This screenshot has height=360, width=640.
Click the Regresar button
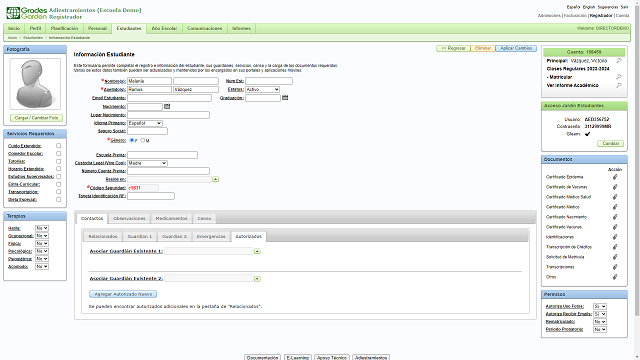pyautogui.click(x=453, y=48)
